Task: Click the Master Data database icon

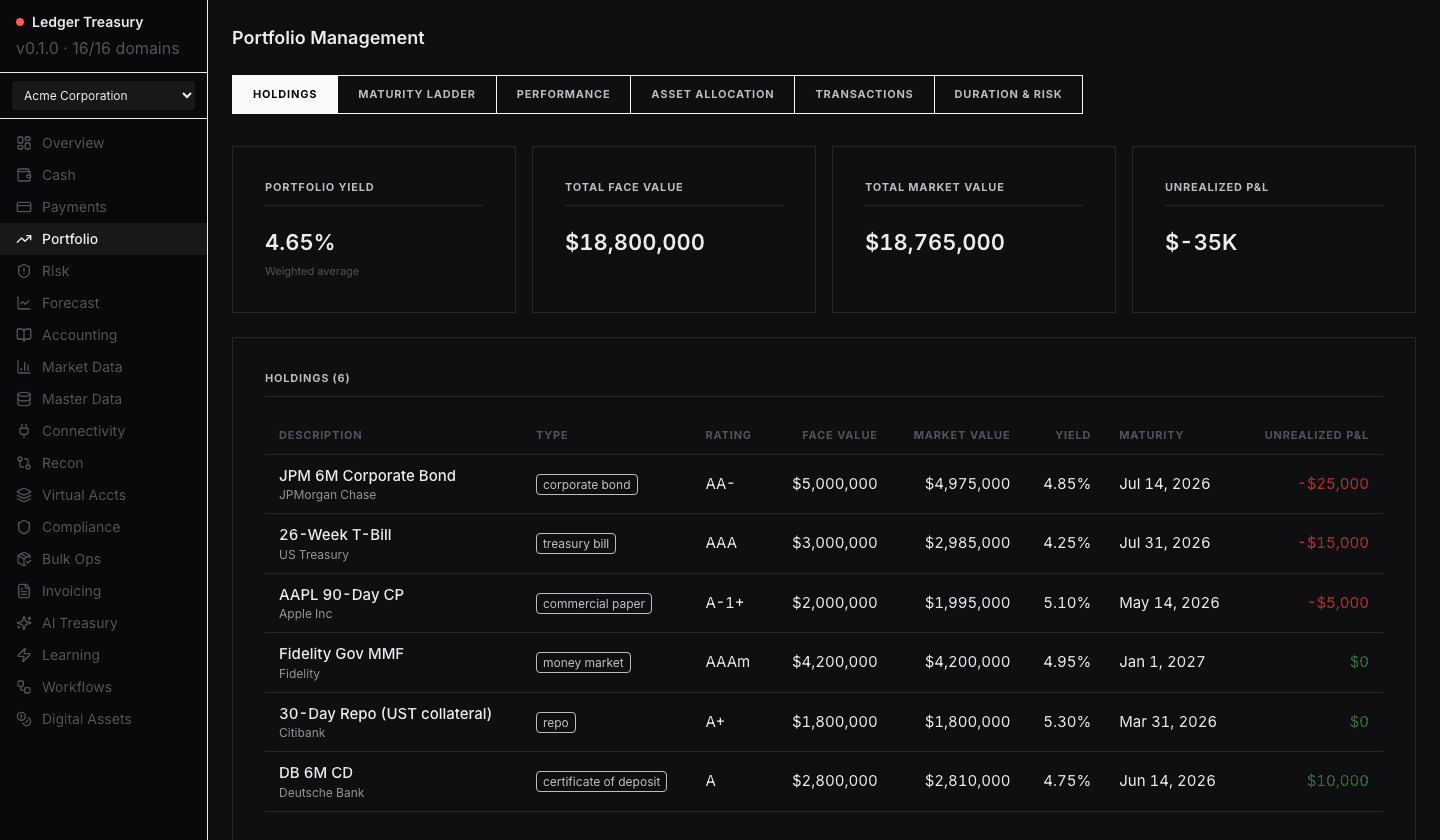Action: coord(24,399)
